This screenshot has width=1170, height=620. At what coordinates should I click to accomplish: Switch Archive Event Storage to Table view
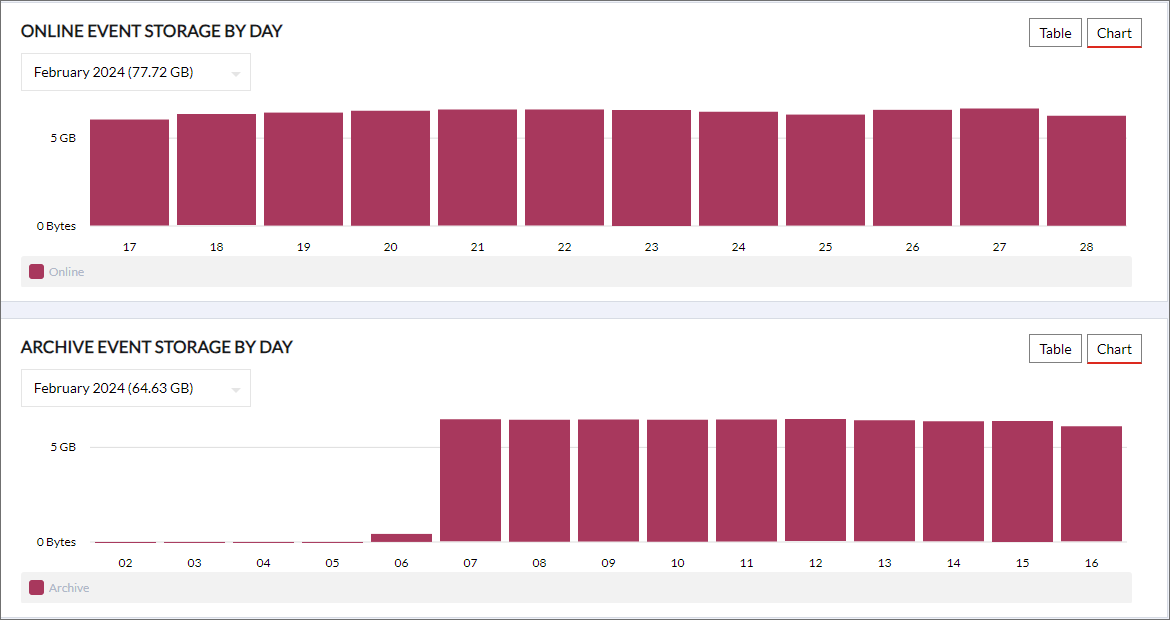pyautogui.click(x=1055, y=349)
